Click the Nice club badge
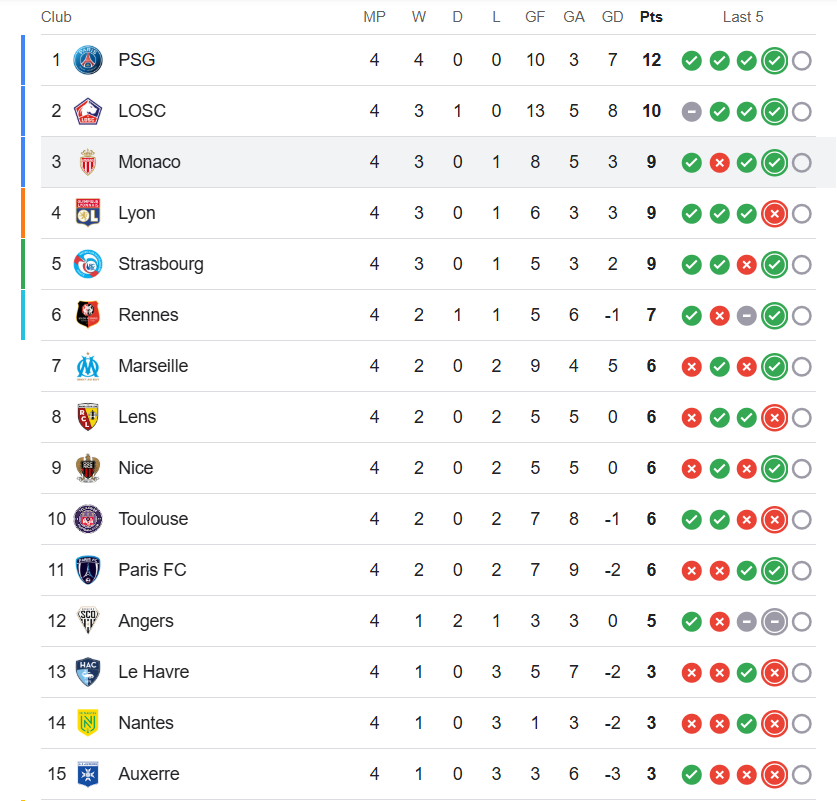Viewport: 837px width, 801px height. click(x=88, y=468)
